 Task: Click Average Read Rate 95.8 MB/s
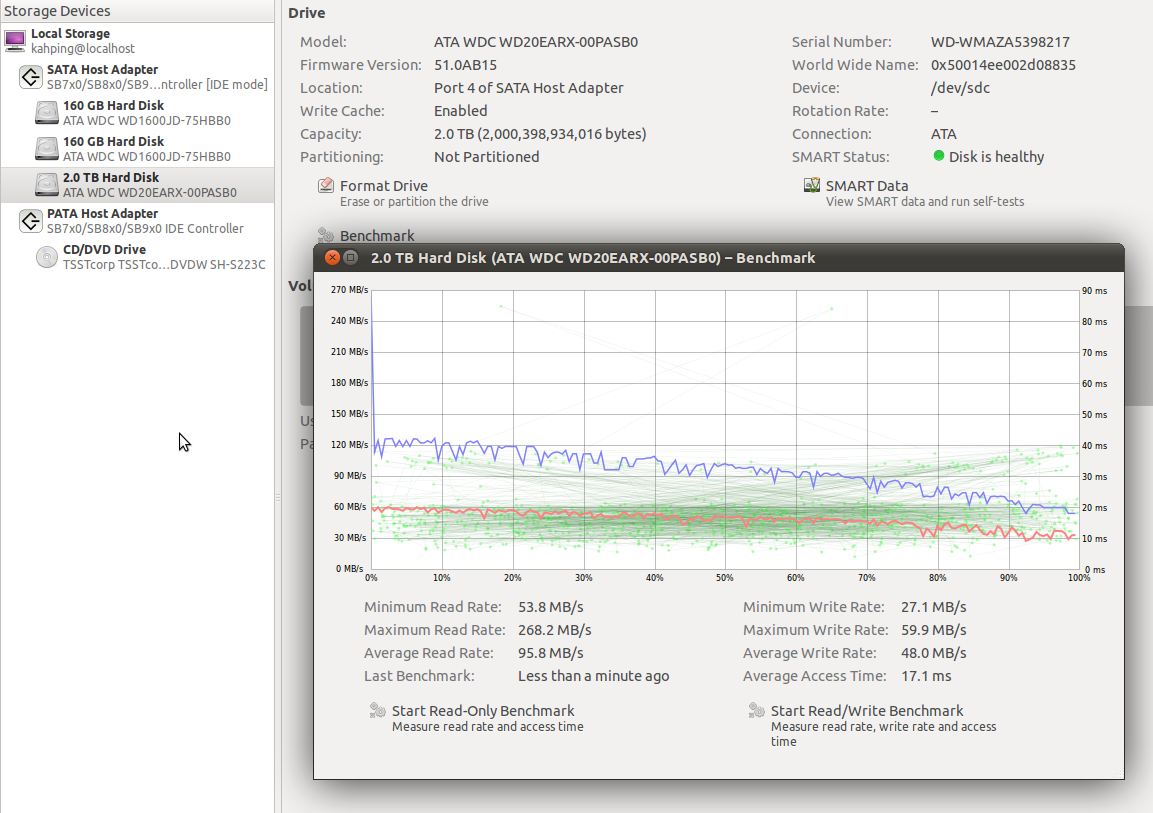(550, 653)
